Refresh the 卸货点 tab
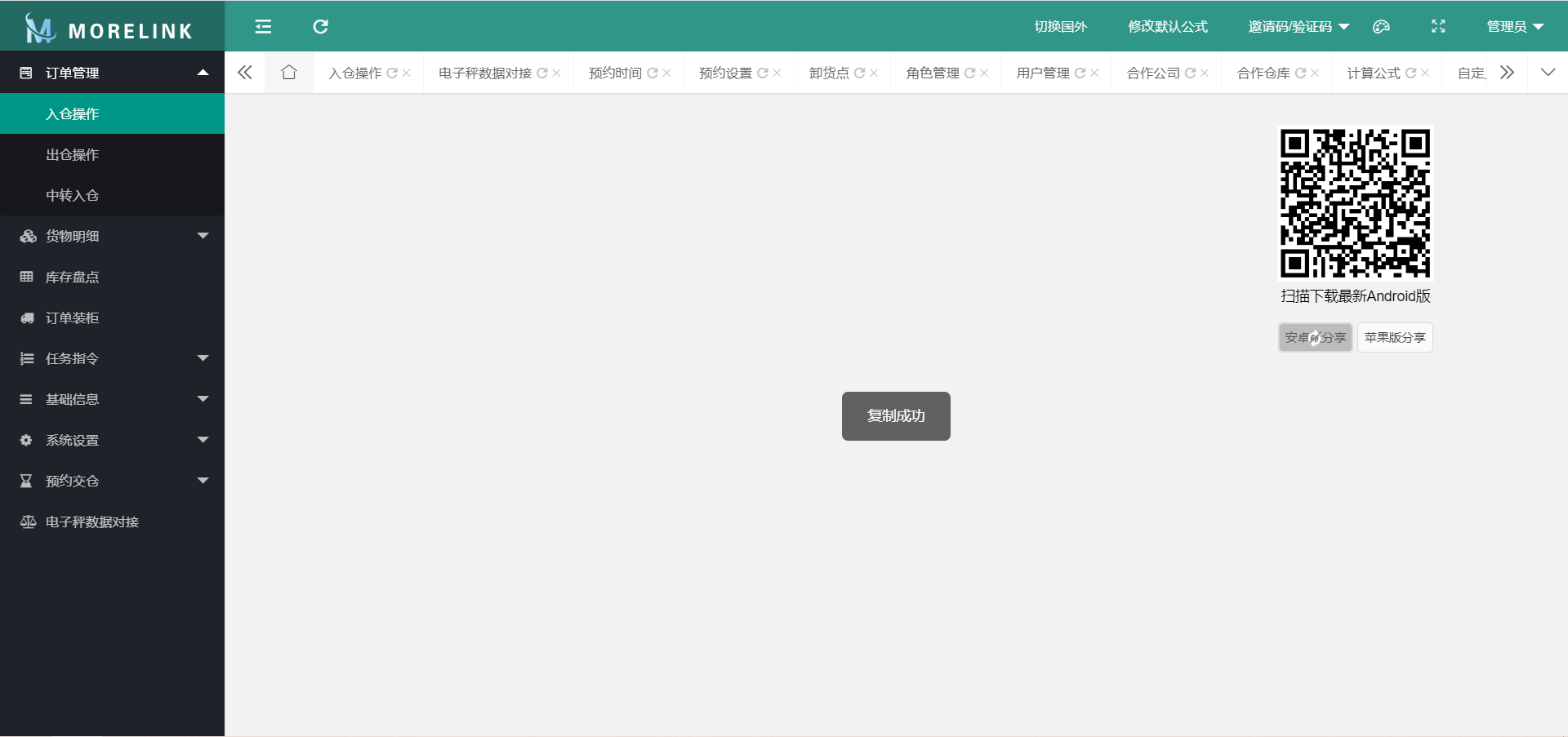 pyautogui.click(x=860, y=73)
